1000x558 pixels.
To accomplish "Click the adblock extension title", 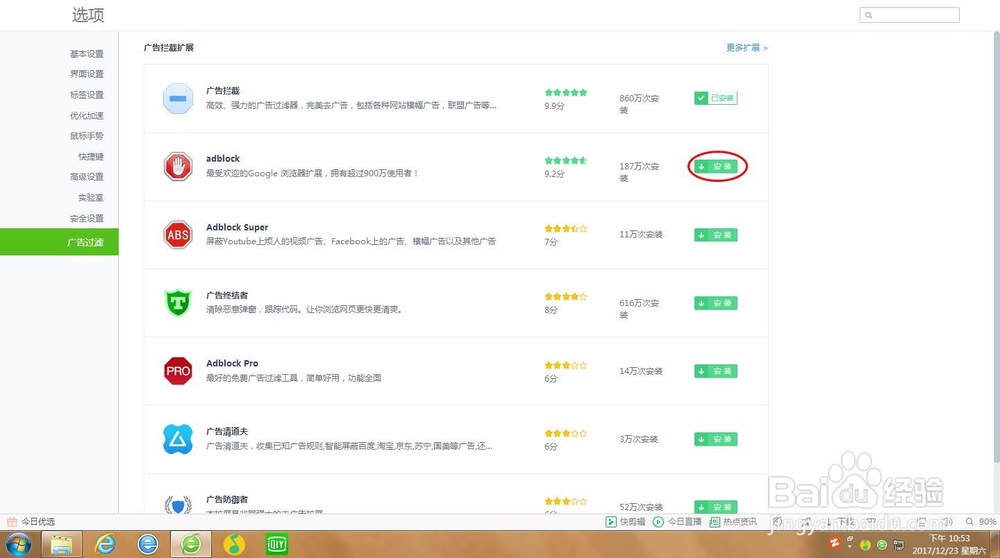I will coord(223,158).
